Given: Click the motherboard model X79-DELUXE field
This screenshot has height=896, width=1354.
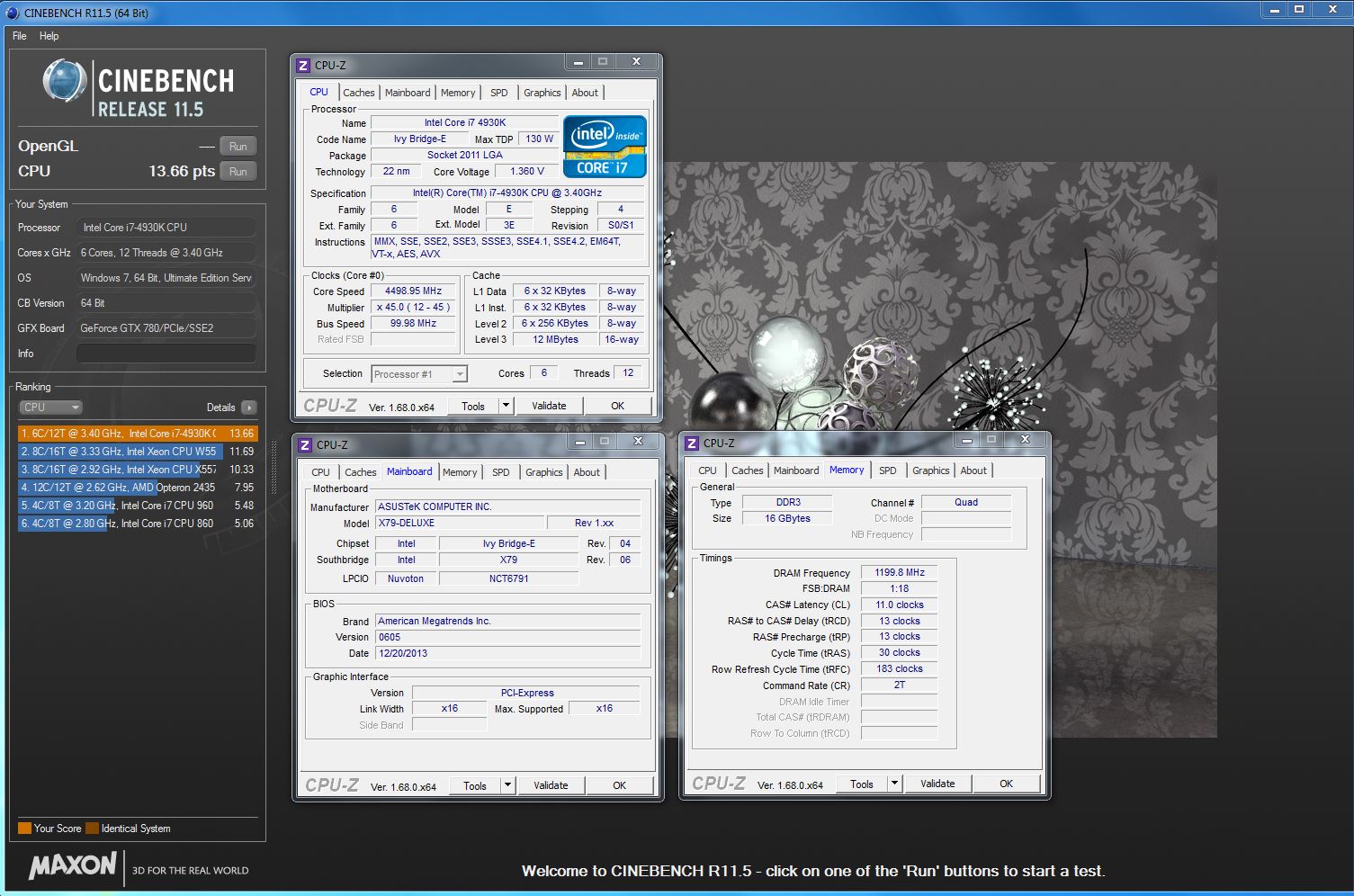Looking at the screenshot, I should tap(458, 523).
